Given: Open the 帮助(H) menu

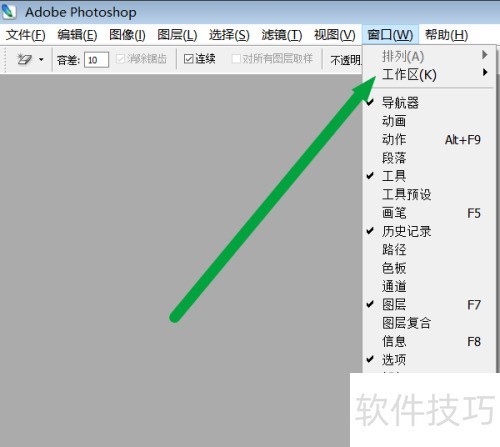Looking at the screenshot, I should point(446,35).
